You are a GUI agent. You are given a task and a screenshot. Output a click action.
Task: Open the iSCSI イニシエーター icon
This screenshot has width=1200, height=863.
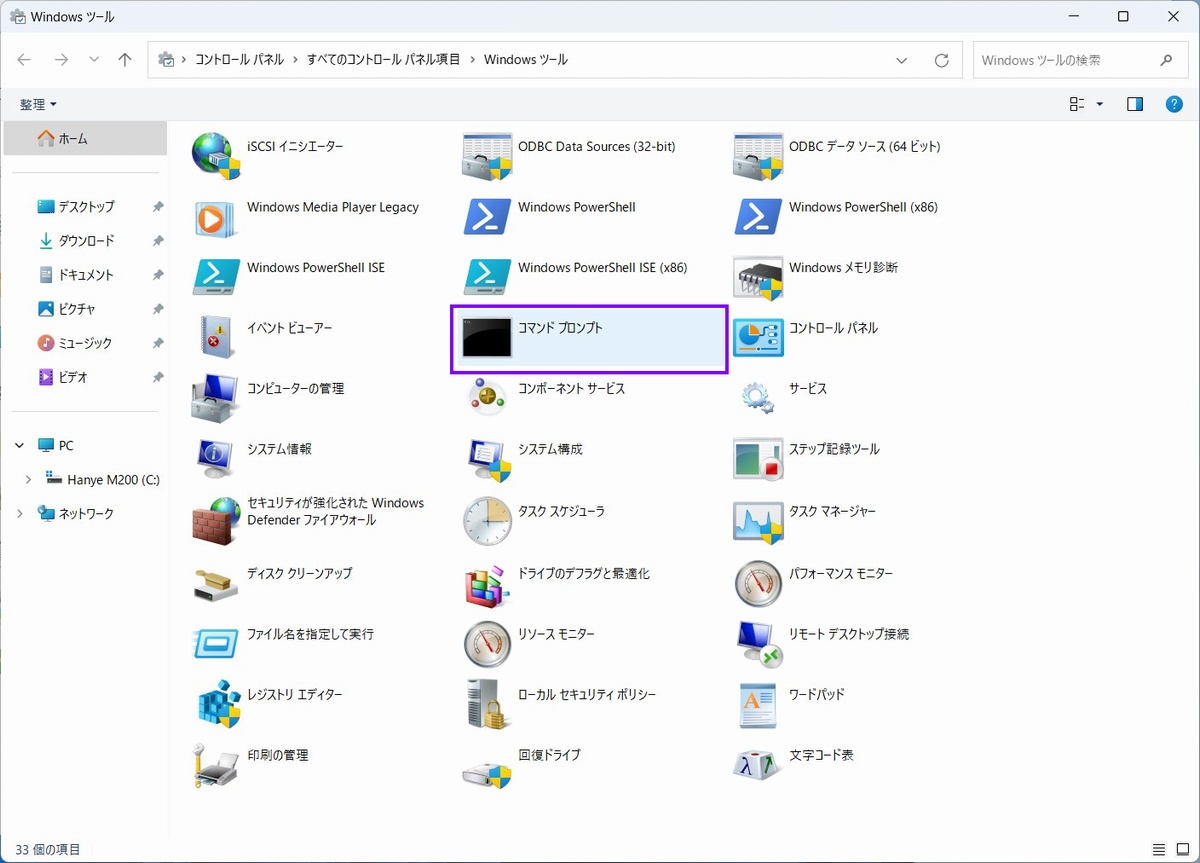tap(216, 156)
